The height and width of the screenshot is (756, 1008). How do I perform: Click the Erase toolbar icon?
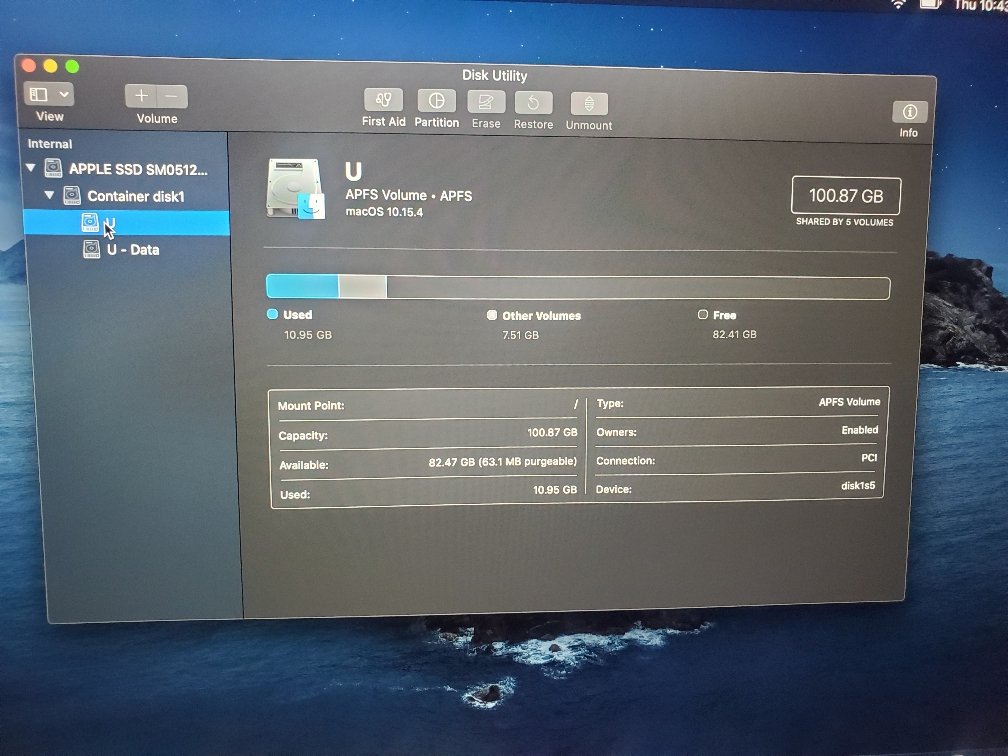(x=486, y=102)
